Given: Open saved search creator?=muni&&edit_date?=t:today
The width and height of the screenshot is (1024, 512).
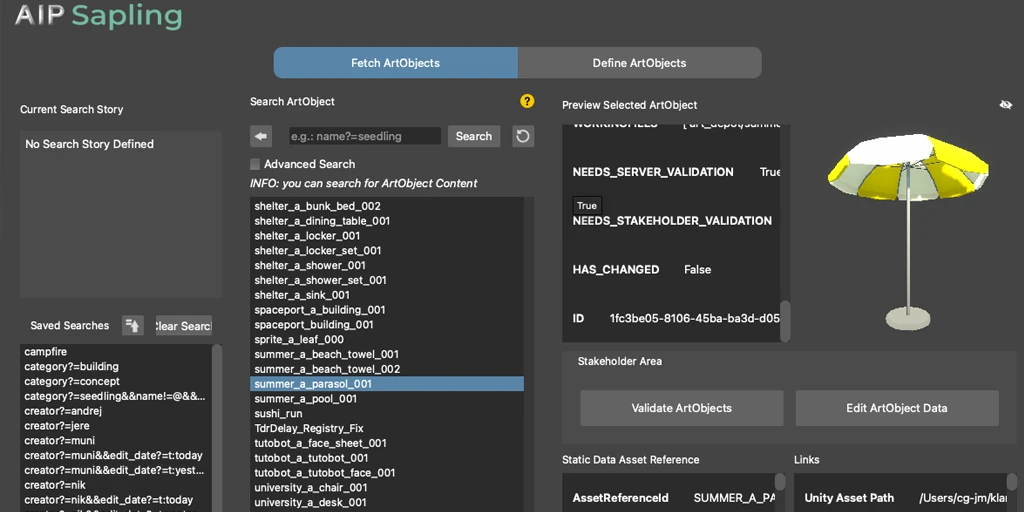Looking at the screenshot, I should pyautogui.click(x=116, y=455).
